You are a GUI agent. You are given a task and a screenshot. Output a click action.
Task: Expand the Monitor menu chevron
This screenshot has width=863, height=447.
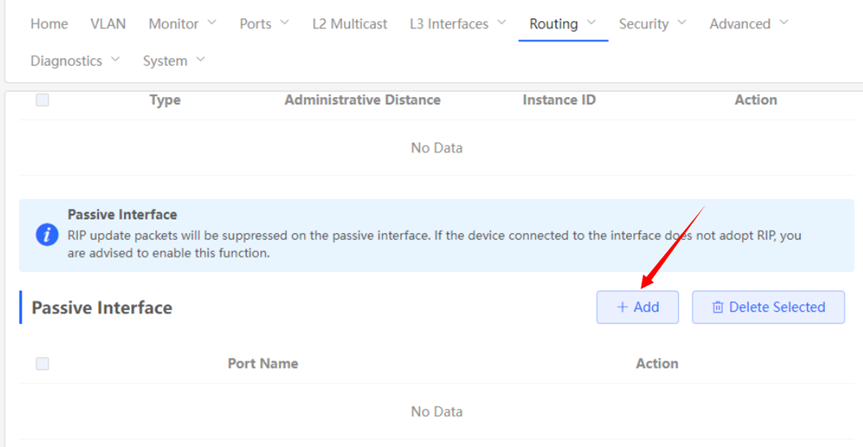coord(212,23)
